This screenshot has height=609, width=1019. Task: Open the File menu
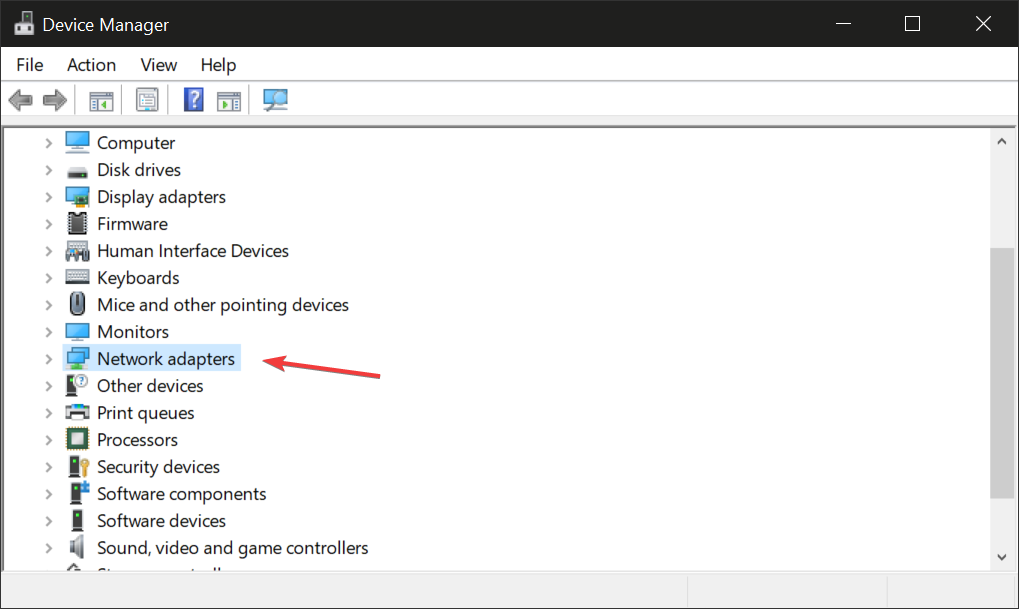(x=30, y=65)
